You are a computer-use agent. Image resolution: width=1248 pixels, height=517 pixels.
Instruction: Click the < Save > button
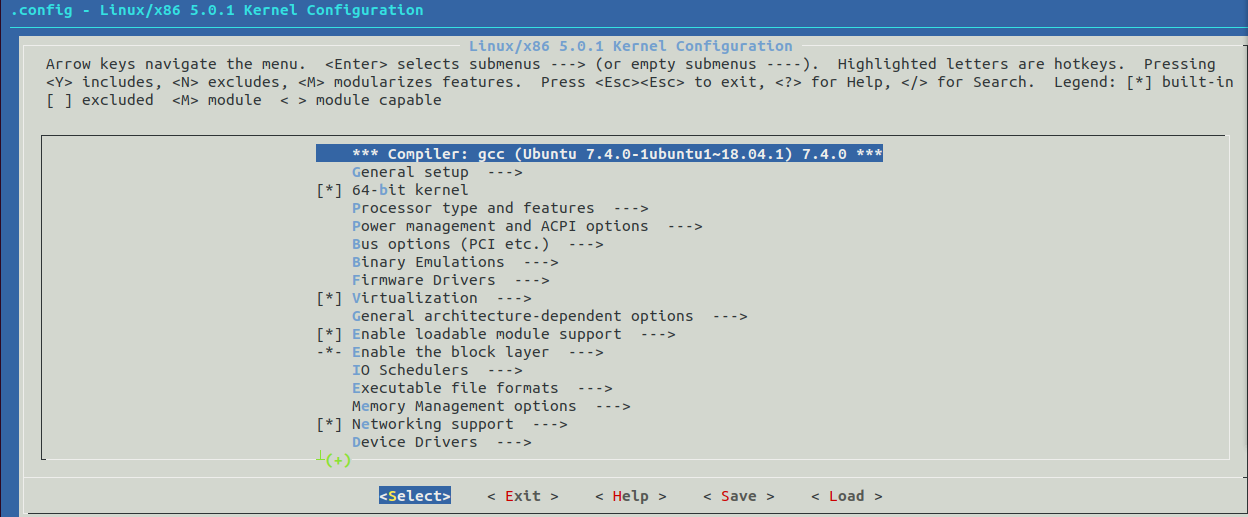click(x=739, y=496)
